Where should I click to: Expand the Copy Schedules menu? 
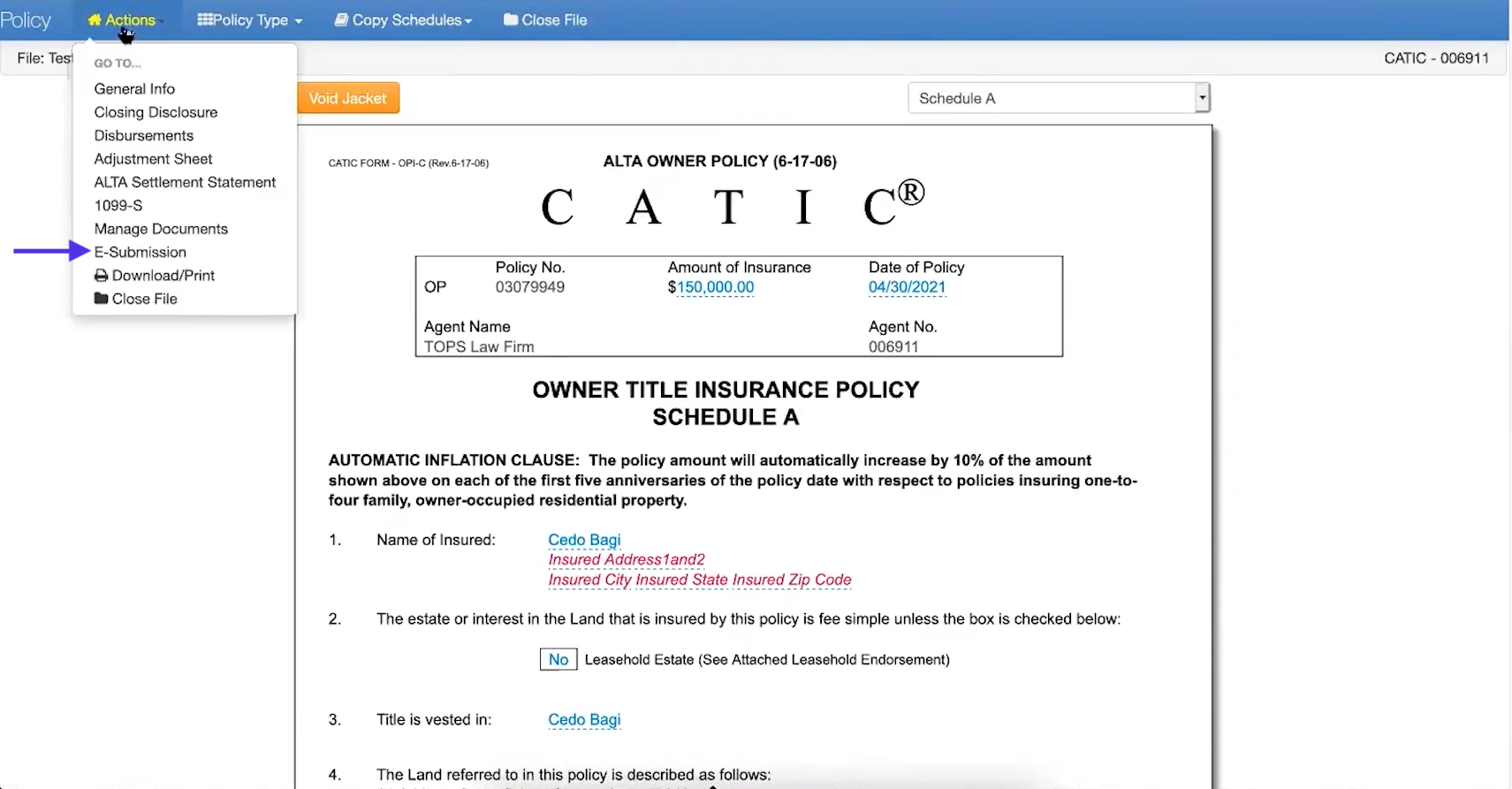click(403, 19)
